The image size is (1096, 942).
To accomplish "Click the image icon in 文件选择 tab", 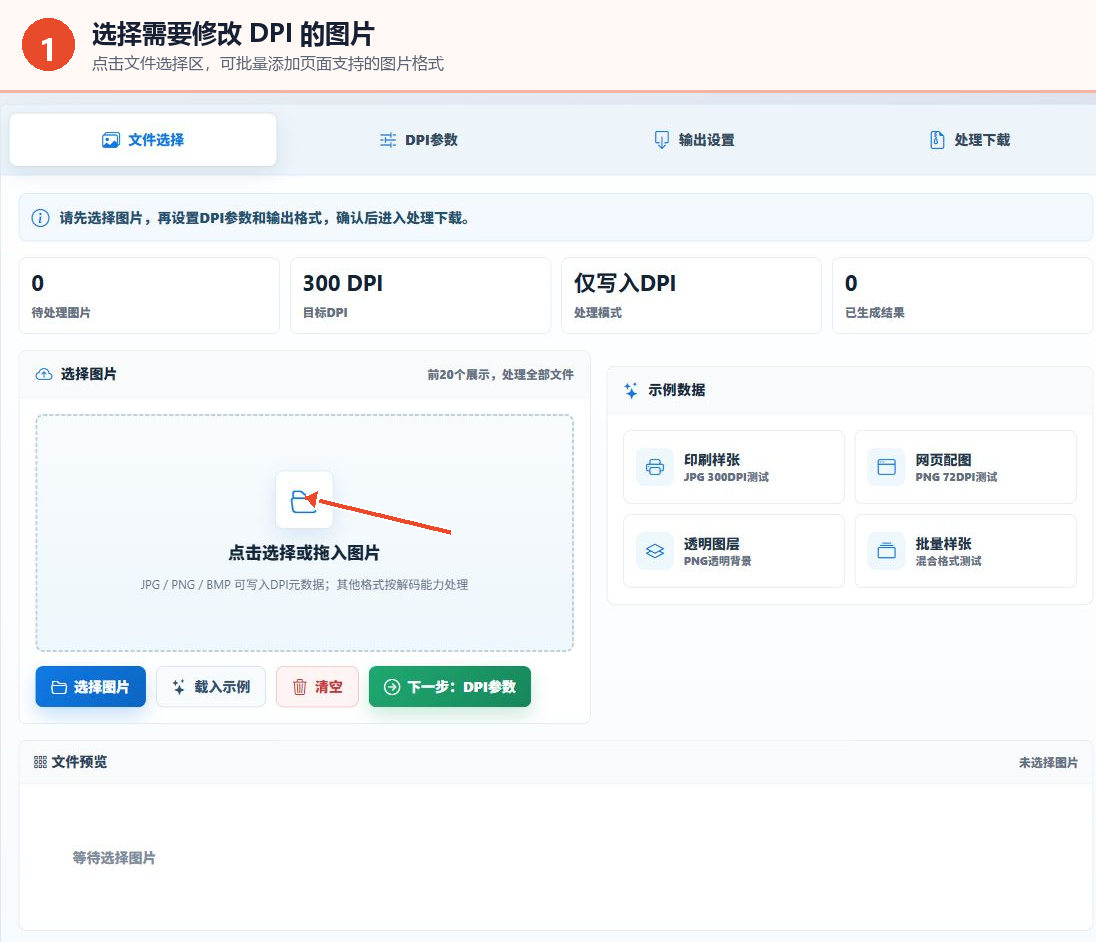I will [x=110, y=140].
